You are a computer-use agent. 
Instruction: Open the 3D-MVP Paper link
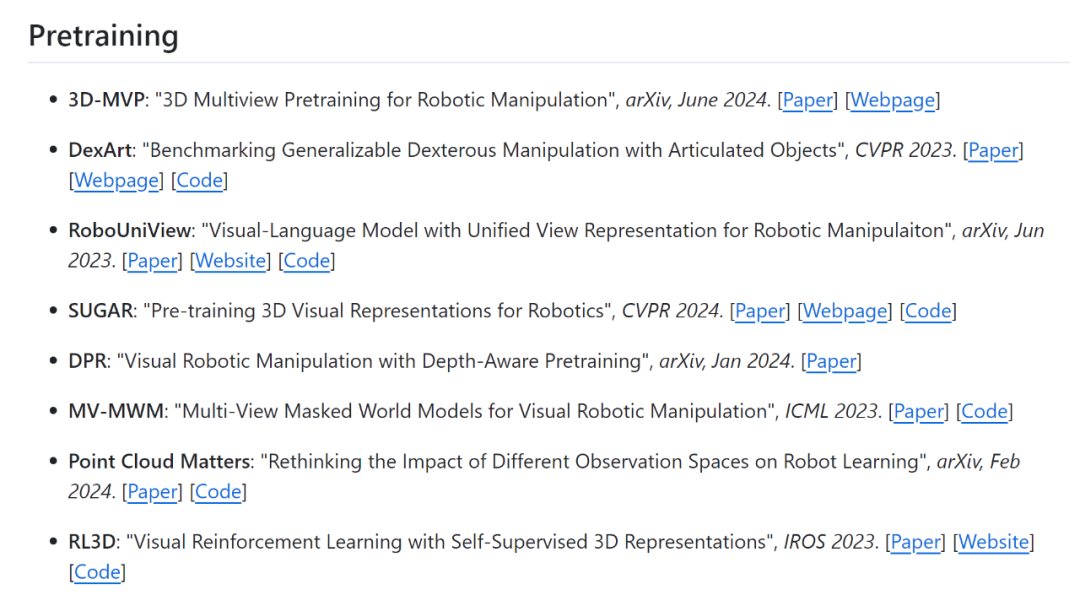tap(808, 100)
